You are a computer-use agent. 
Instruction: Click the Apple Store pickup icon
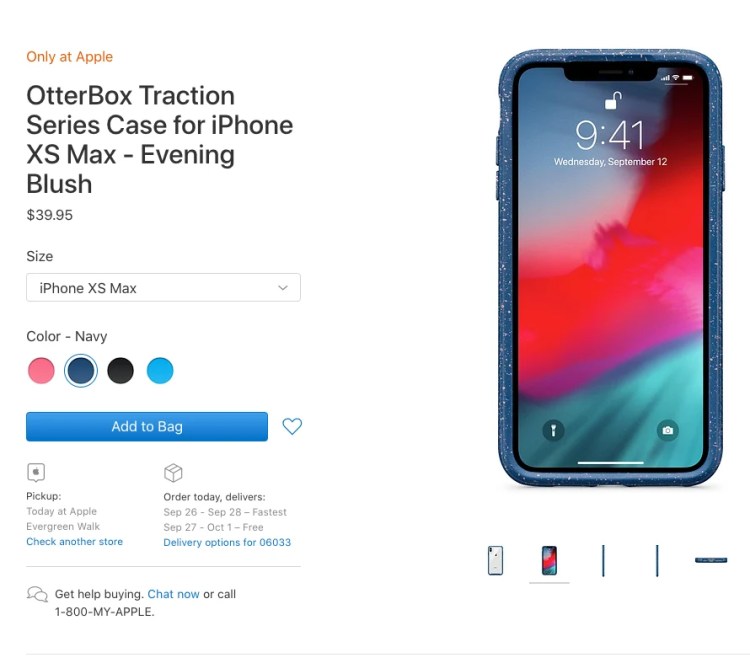(x=36, y=472)
